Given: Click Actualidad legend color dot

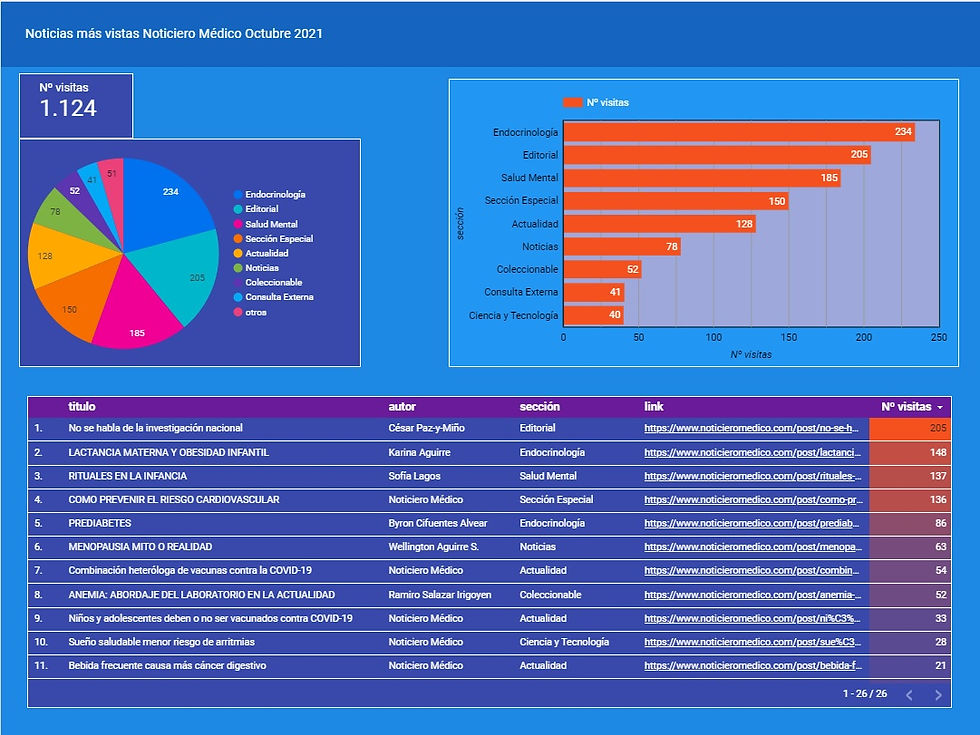Looking at the screenshot, I should 238,253.
